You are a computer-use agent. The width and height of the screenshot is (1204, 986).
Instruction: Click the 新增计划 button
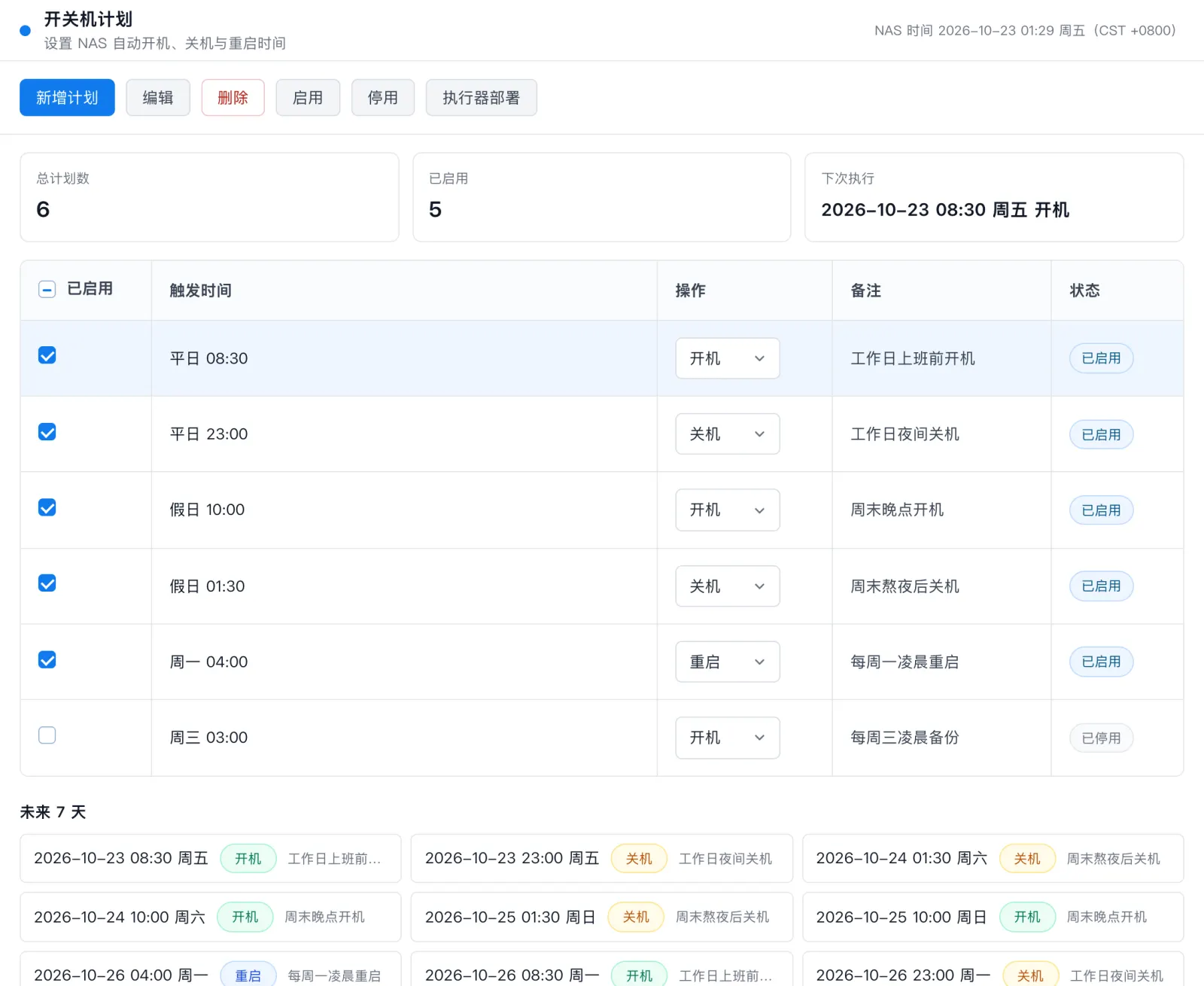(x=67, y=98)
